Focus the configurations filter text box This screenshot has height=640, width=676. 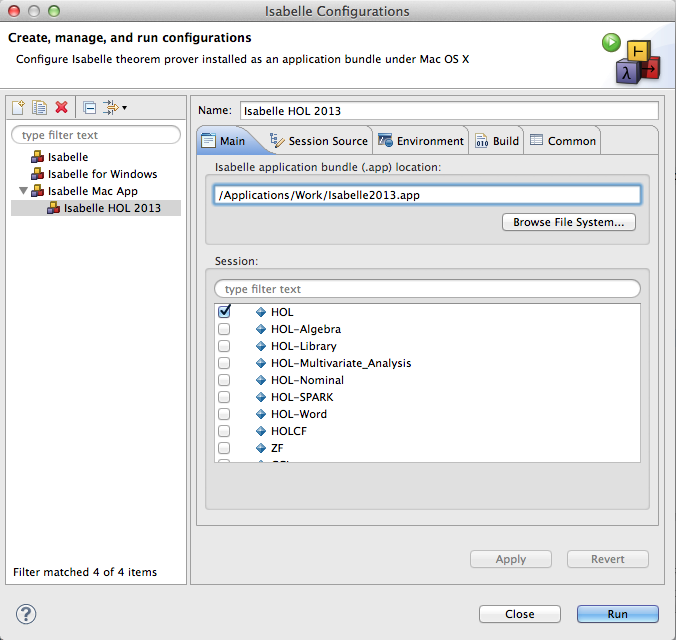96,135
